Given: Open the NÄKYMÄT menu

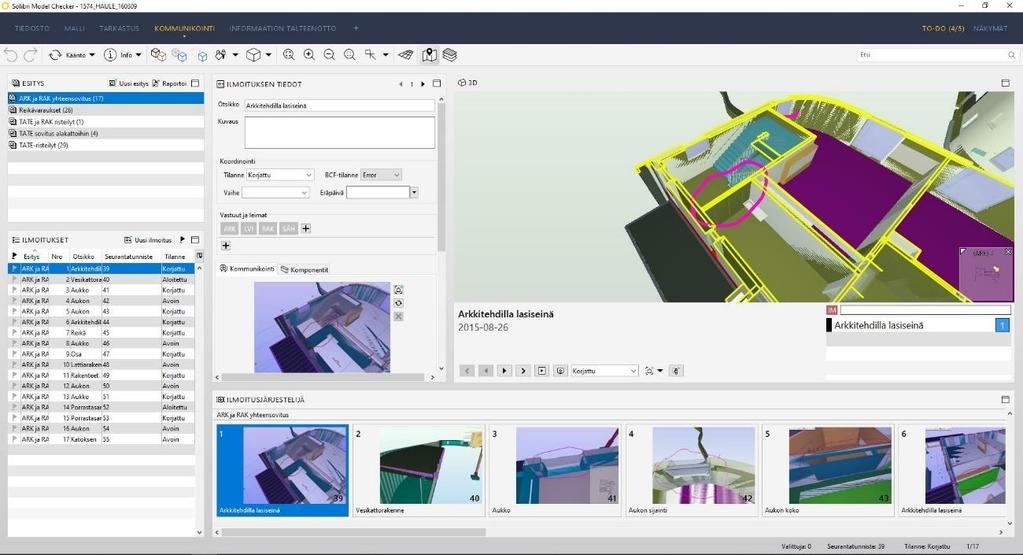Looking at the screenshot, I should coord(990,29).
